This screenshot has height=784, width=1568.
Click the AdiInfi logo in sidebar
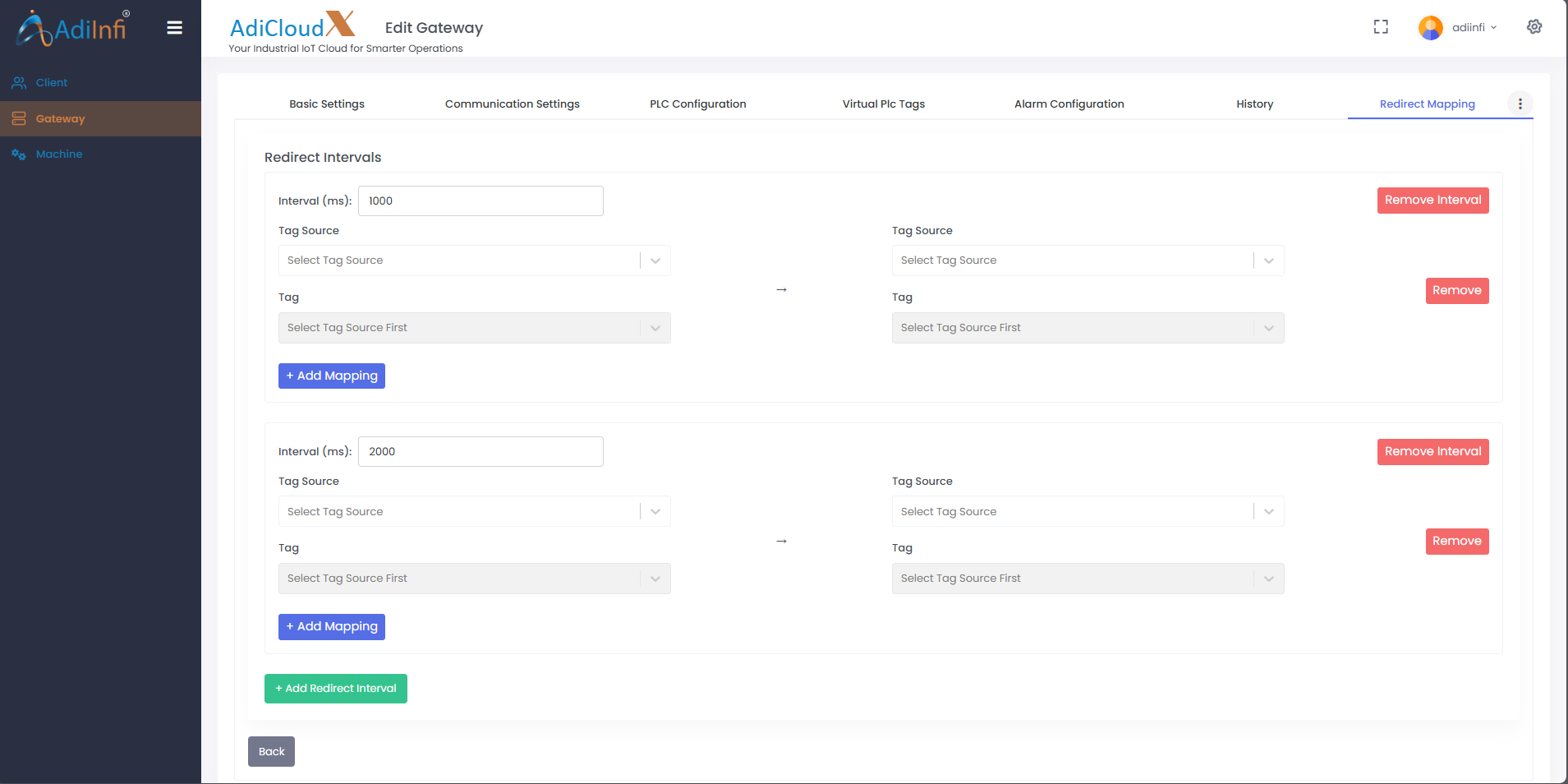point(74,28)
